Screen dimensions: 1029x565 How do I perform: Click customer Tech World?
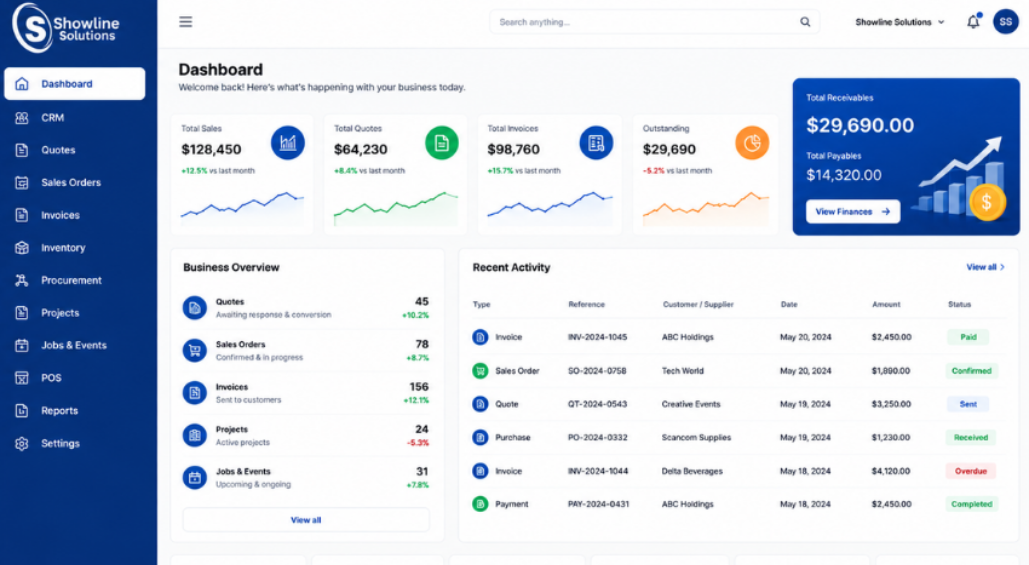(682, 371)
